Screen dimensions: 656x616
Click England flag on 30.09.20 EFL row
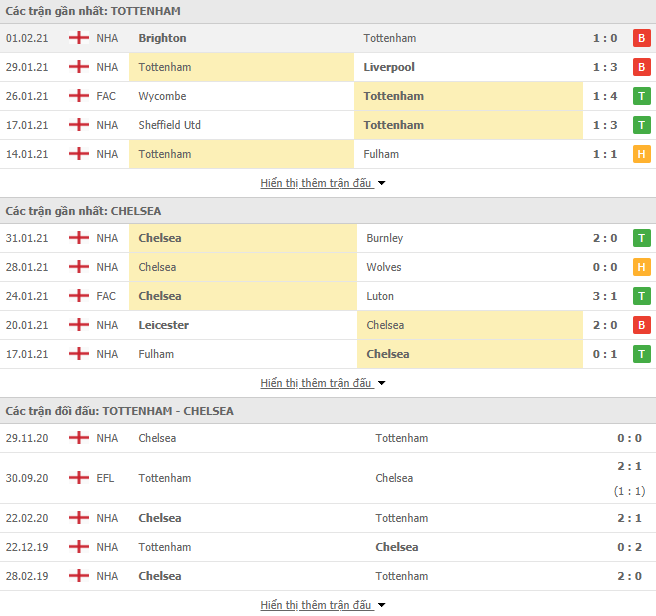click(79, 477)
